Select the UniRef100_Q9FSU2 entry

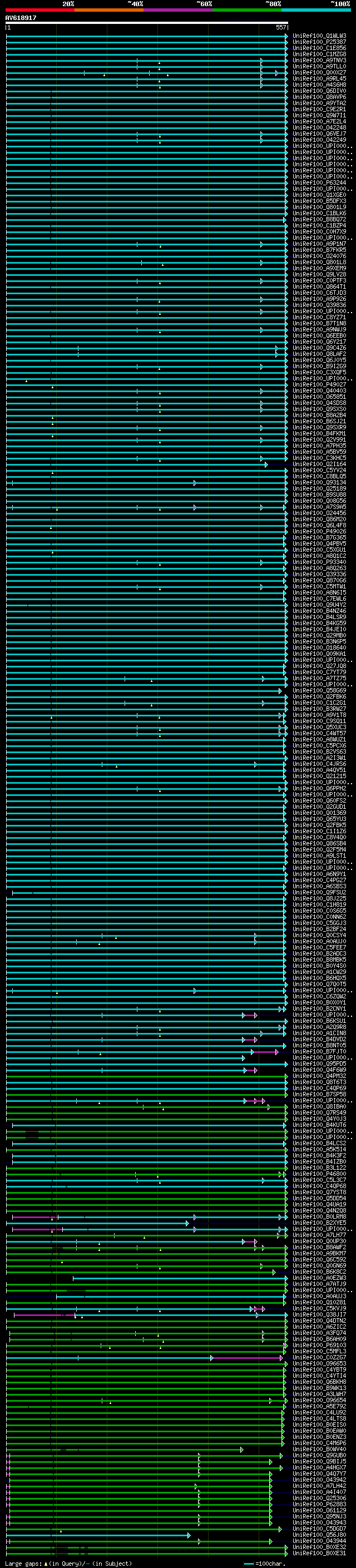point(319,892)
